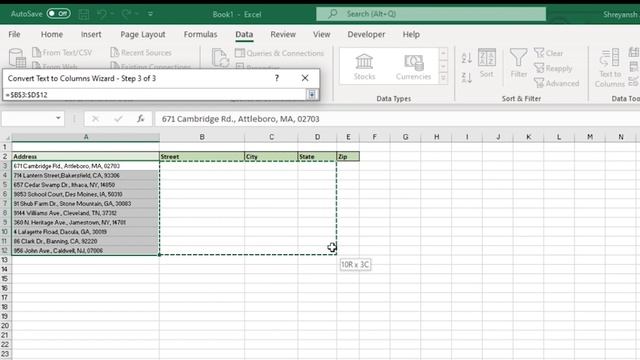The height and width of the screenshot is (360, 640).
Task: Open the File menu
Action: pos(14,34)
